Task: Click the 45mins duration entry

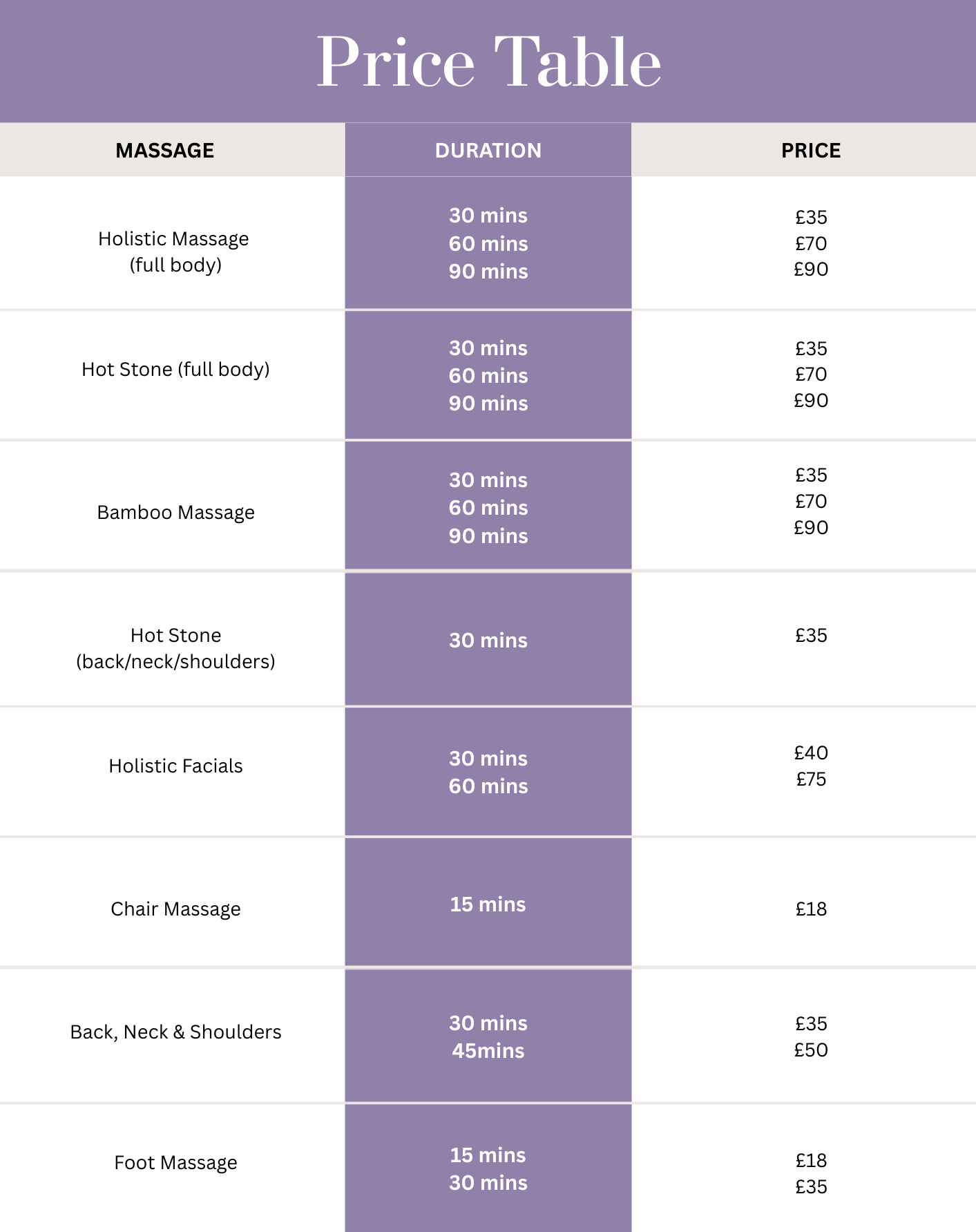Action: click(488, 1051)
